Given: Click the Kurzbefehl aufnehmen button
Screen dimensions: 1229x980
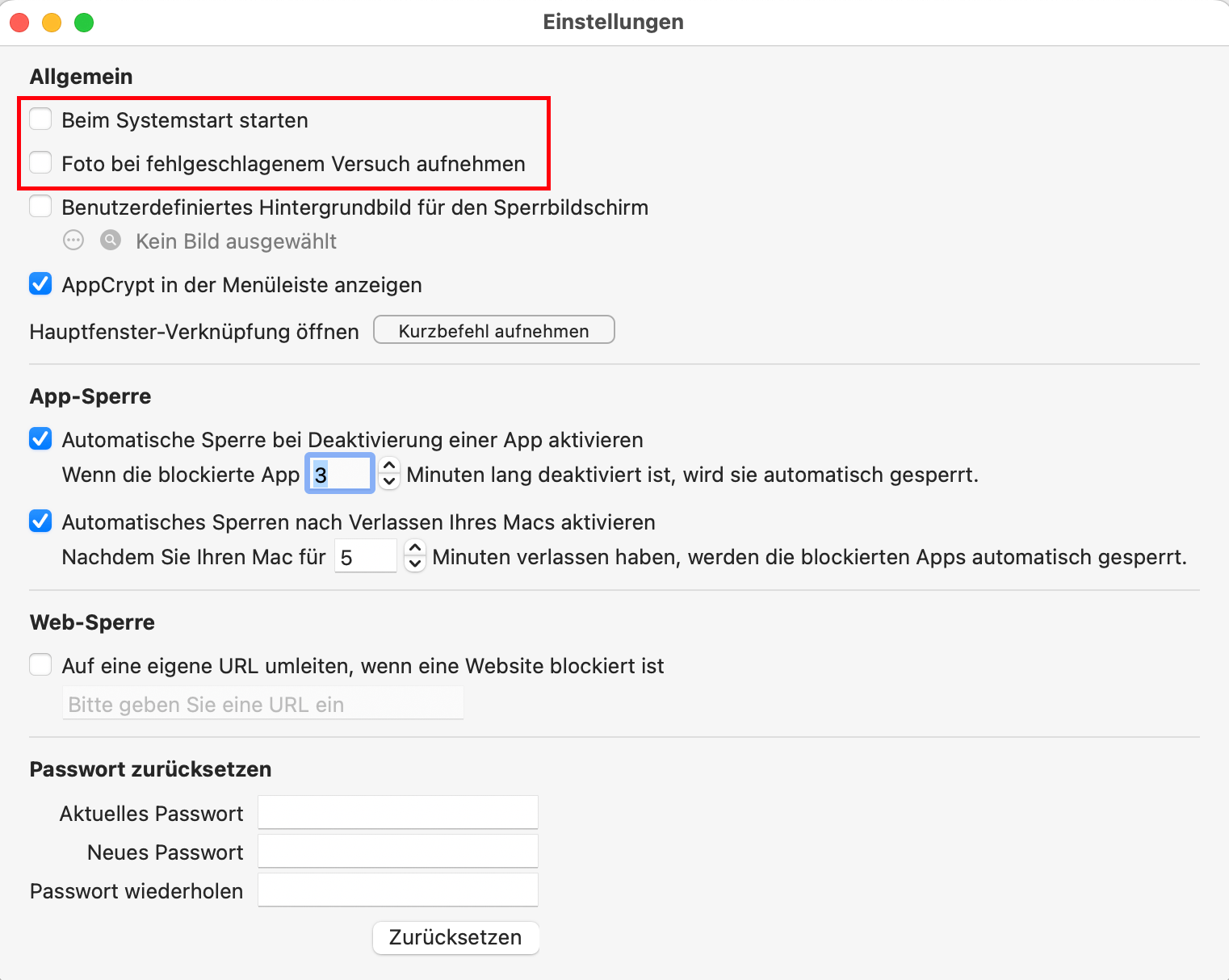Looking at the screenshot, I should coord(493,330).
